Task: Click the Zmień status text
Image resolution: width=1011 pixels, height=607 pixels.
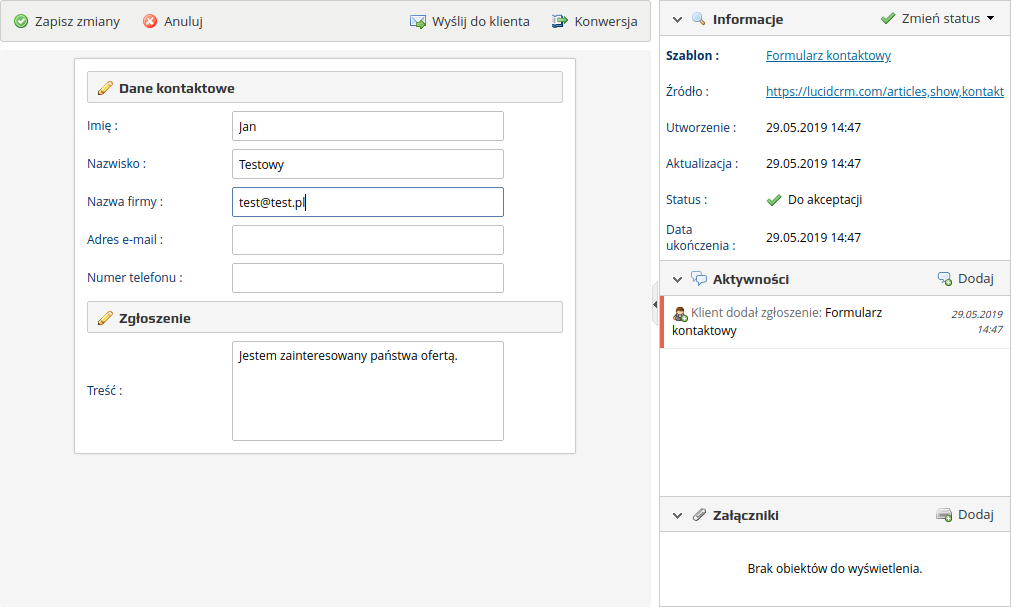Action: (941, 19)
